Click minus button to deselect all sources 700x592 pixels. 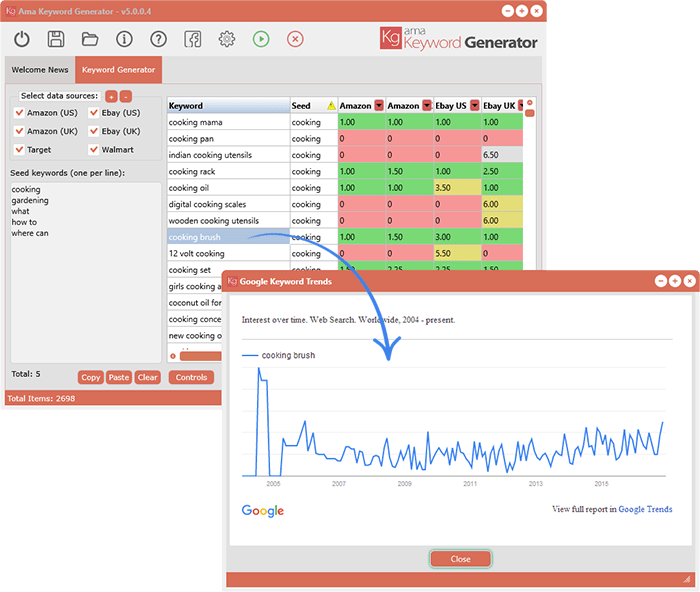[125, 96]
